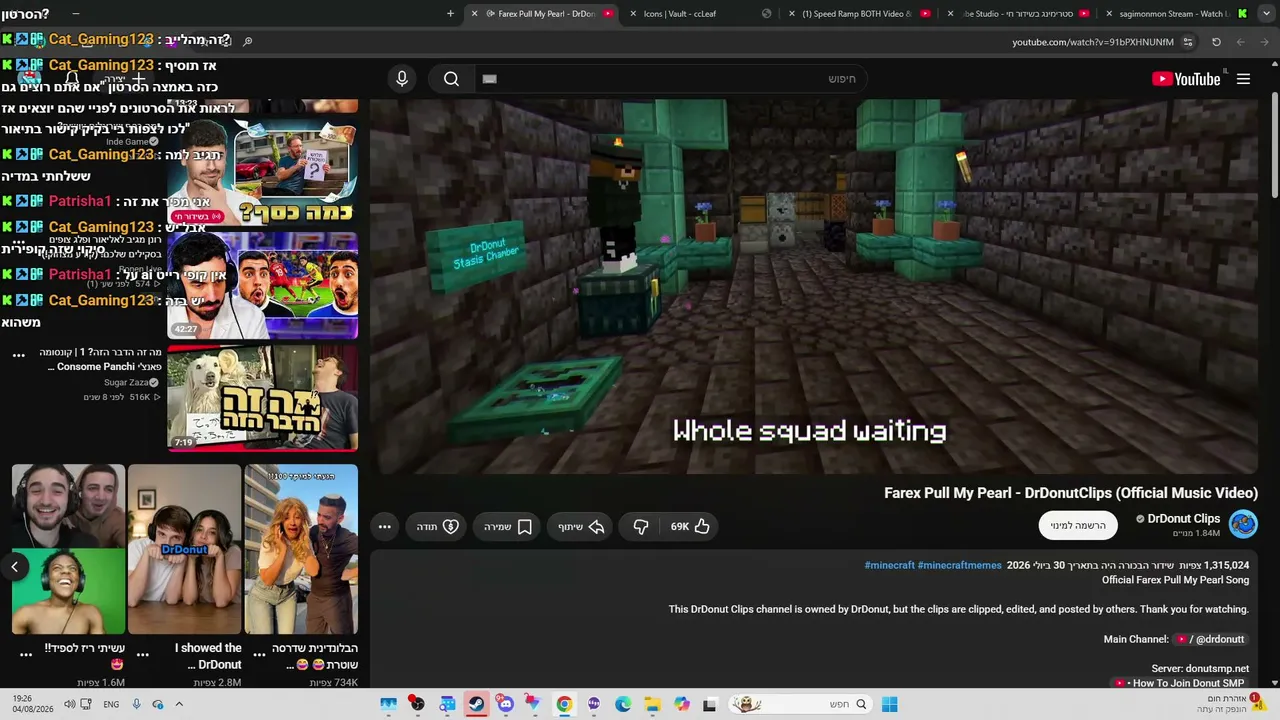Play the 7:19 dog video thumbnail
This screenshot has height=720, width=1280.
(262, 398)
